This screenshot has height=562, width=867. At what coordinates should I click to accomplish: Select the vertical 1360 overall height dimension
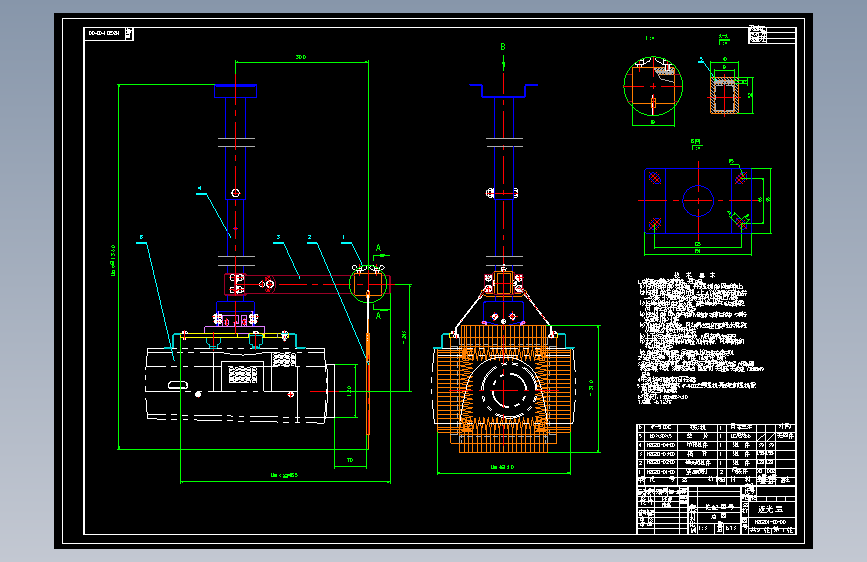pos(113,261)
